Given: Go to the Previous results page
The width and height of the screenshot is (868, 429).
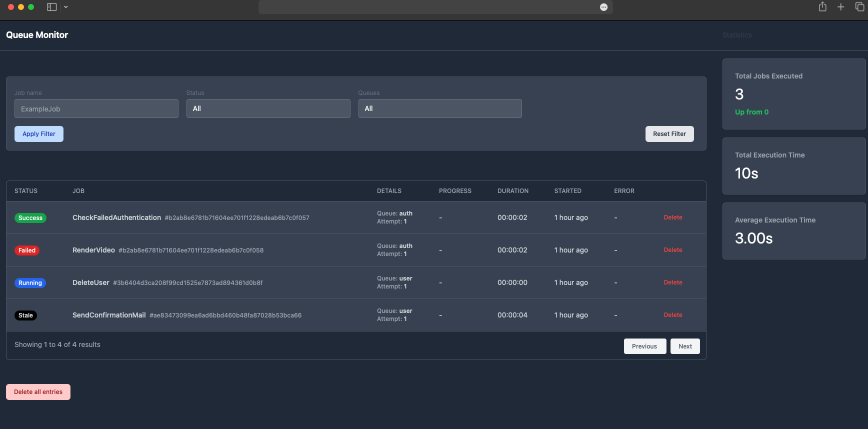Looking at the screenshot, I should coord(644,346).
